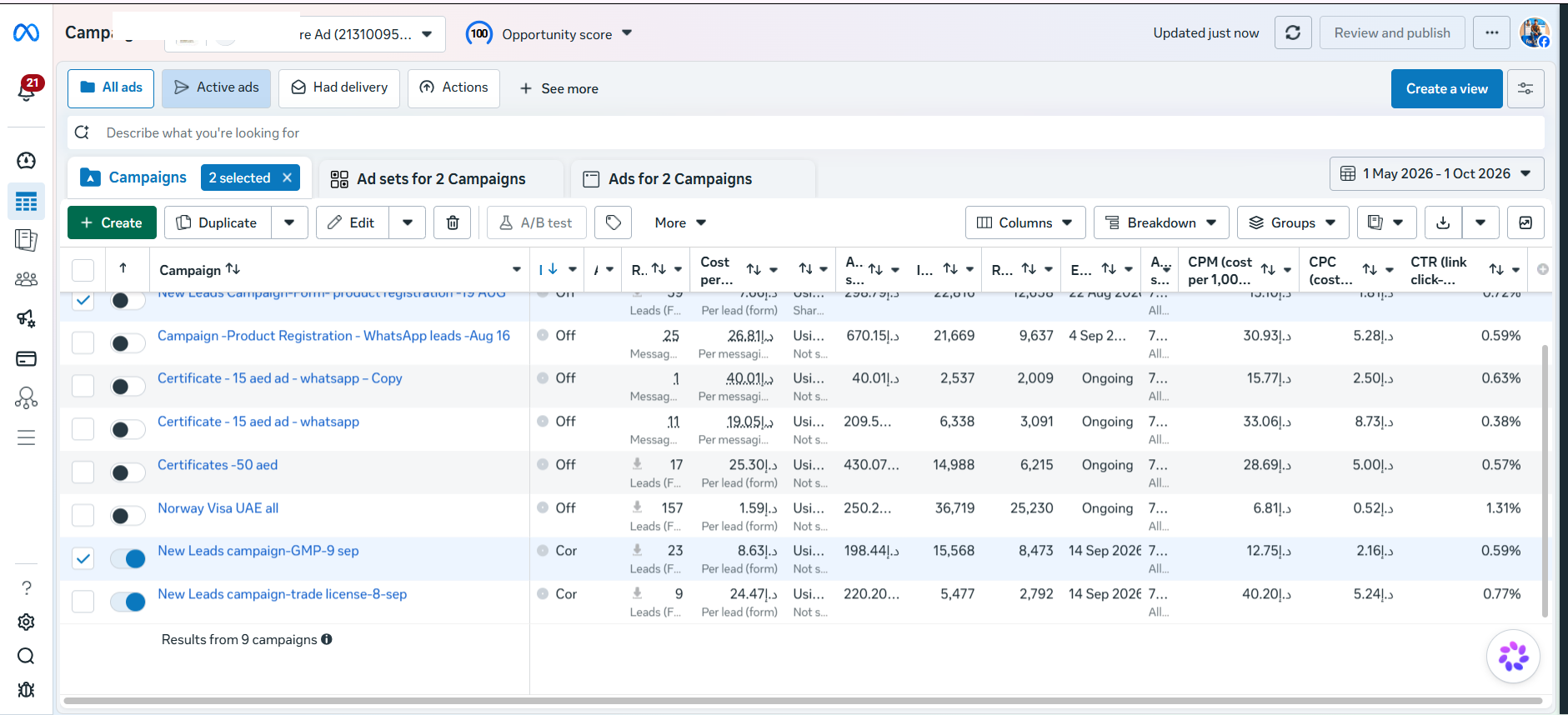1568x715 pixels.
Task: Select the Had delivery filter tab
Action: 339,88
